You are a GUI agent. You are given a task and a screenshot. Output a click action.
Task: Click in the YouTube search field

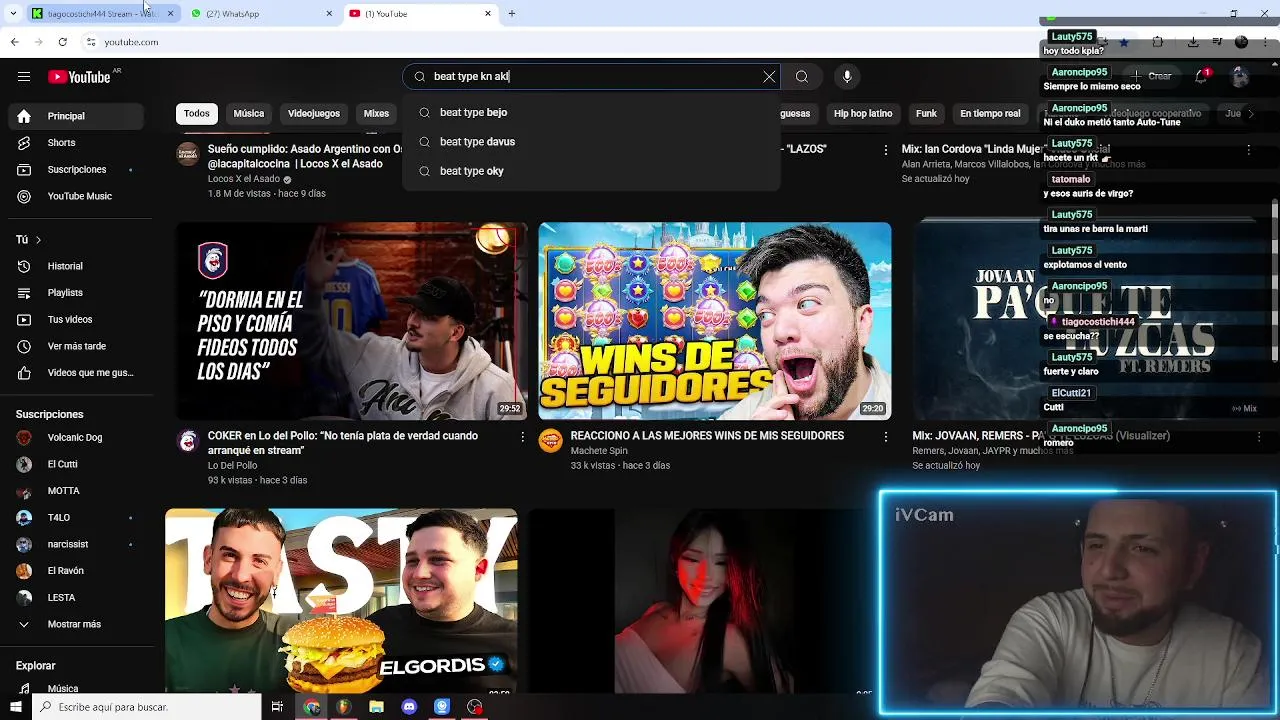coord(592,77)
